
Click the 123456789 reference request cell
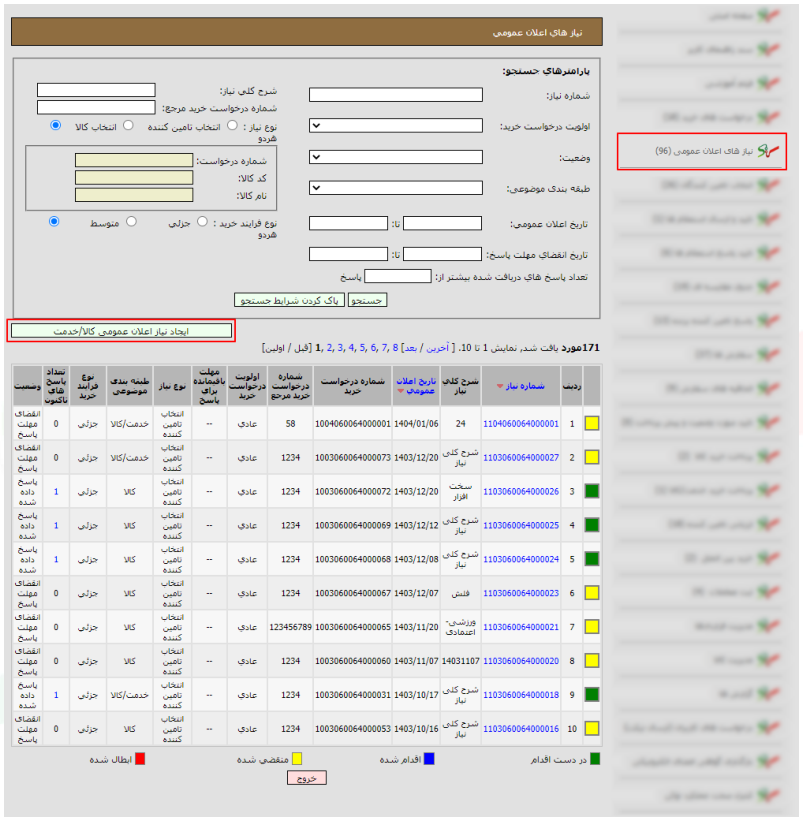(x=291, y=627)
